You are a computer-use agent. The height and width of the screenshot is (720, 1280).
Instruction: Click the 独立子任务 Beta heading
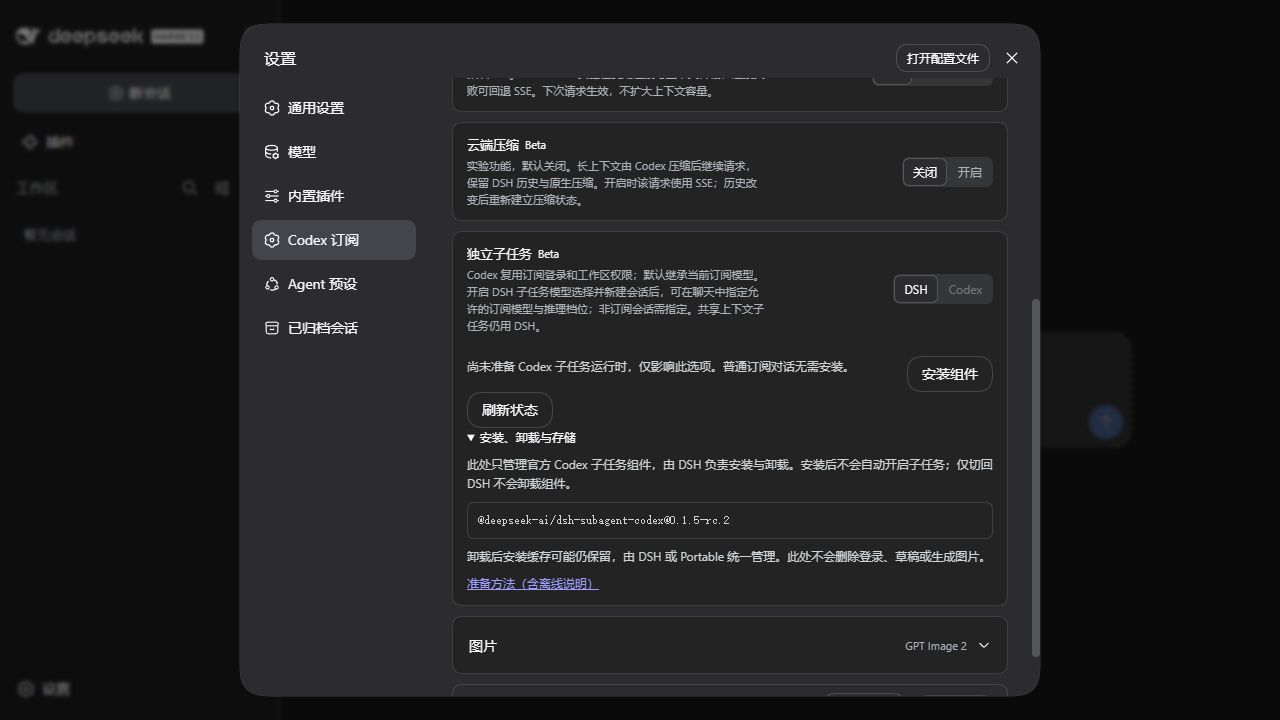coord(513,254)
